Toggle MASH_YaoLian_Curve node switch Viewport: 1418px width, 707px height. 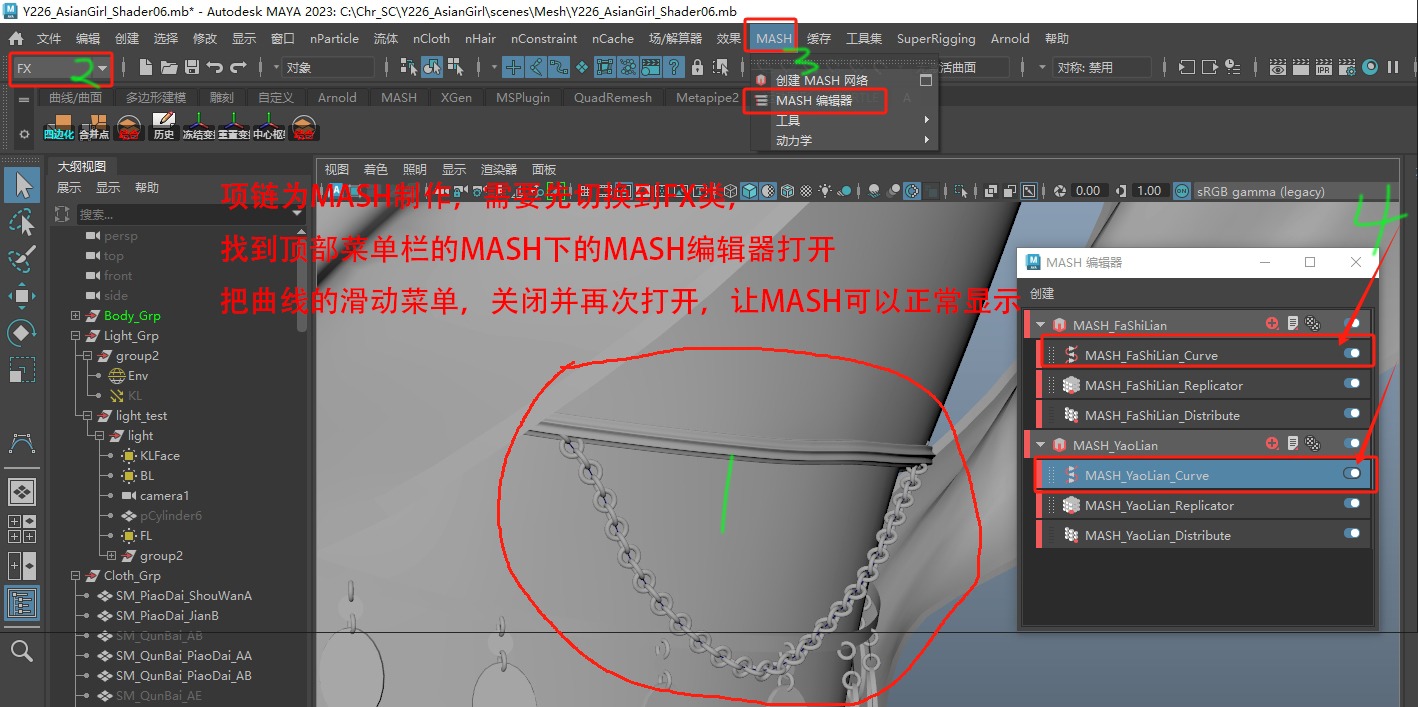tap(1352, 474)
